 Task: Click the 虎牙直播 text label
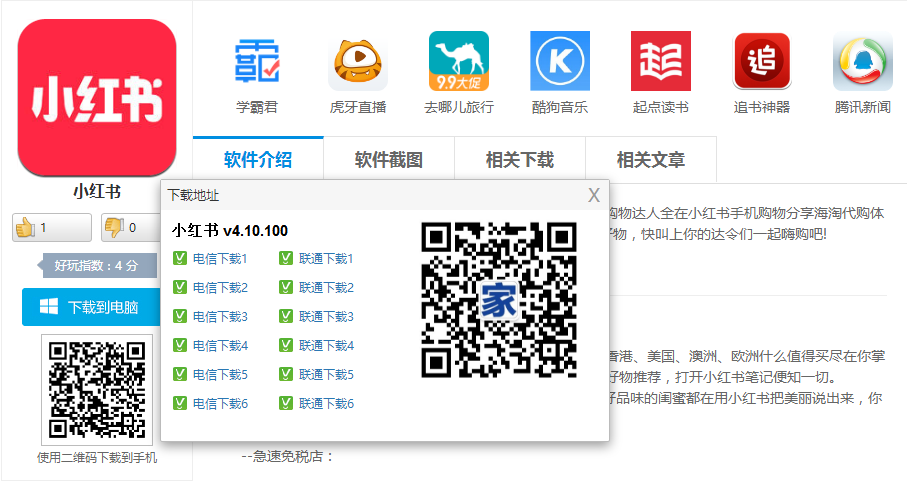[x=357, y=107]
